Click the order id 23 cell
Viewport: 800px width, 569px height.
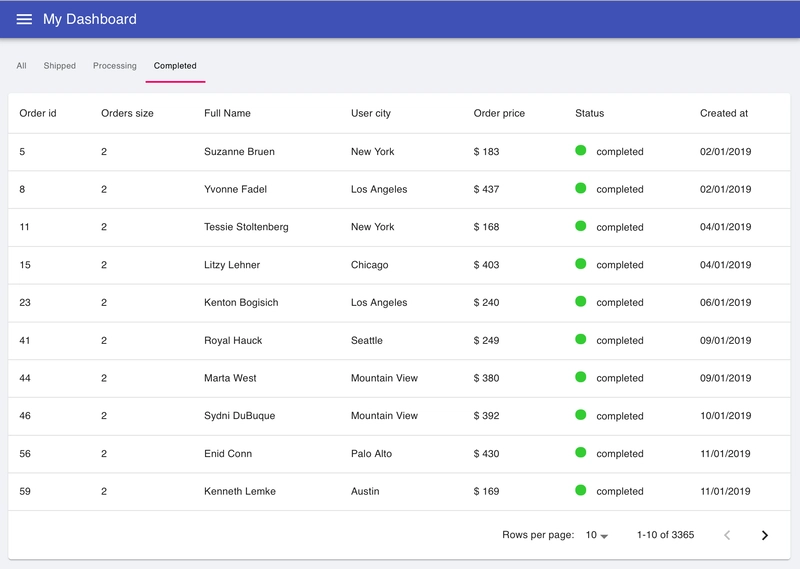pos(25,303)
